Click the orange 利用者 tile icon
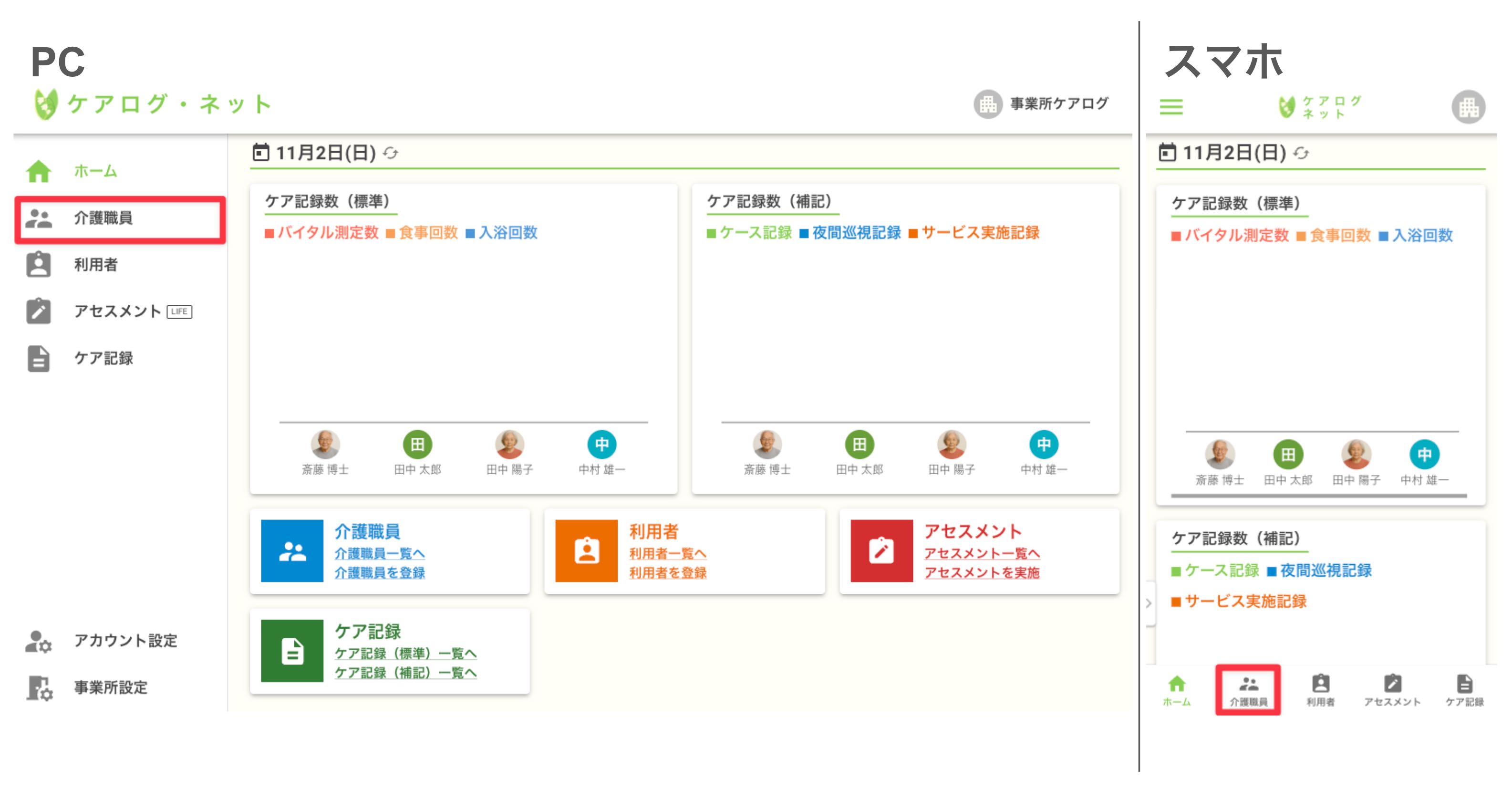Viewport: 1512px width, 787px height. pos(586,550)
